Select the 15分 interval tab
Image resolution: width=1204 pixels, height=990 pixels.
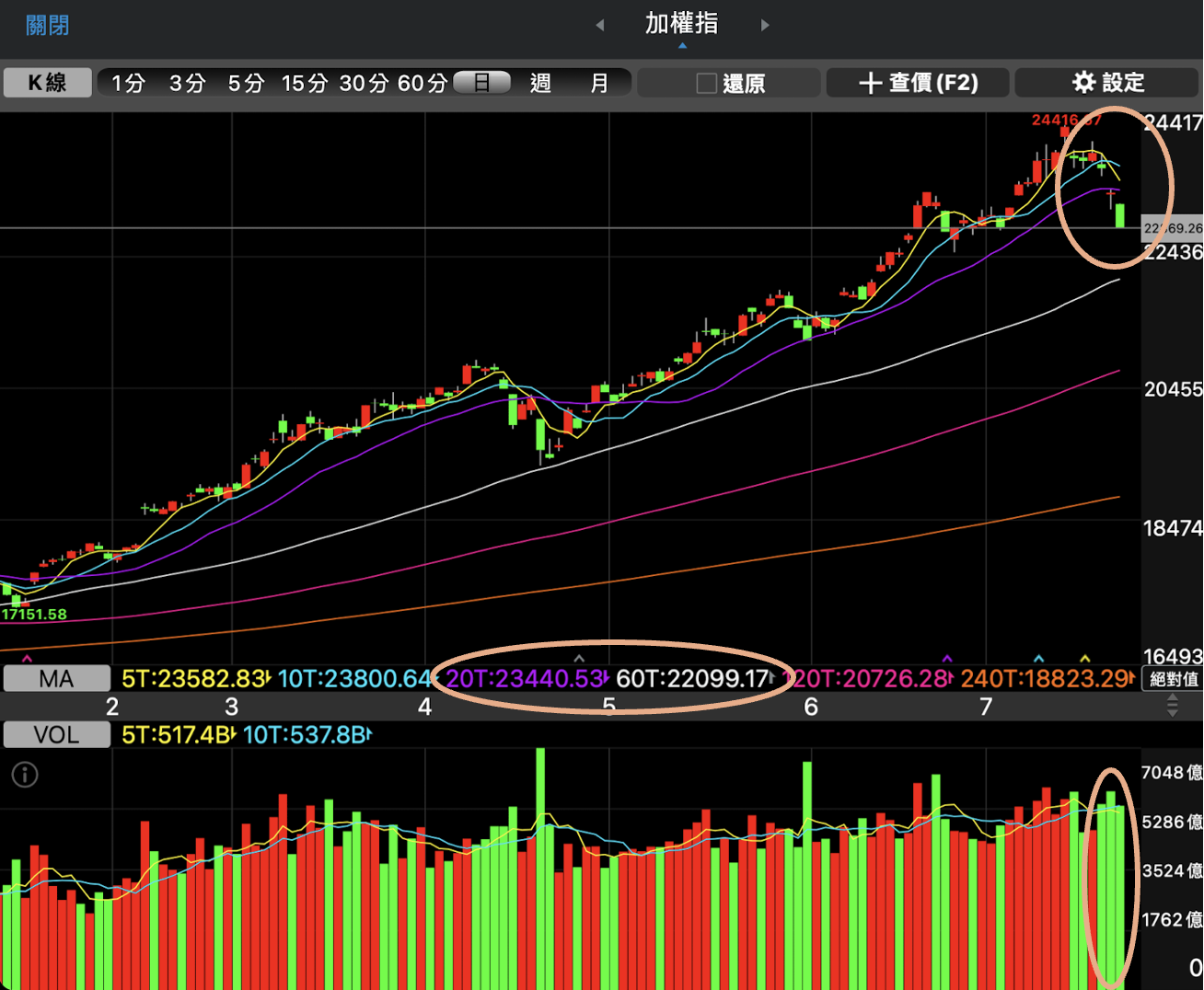tap(304, 83)
